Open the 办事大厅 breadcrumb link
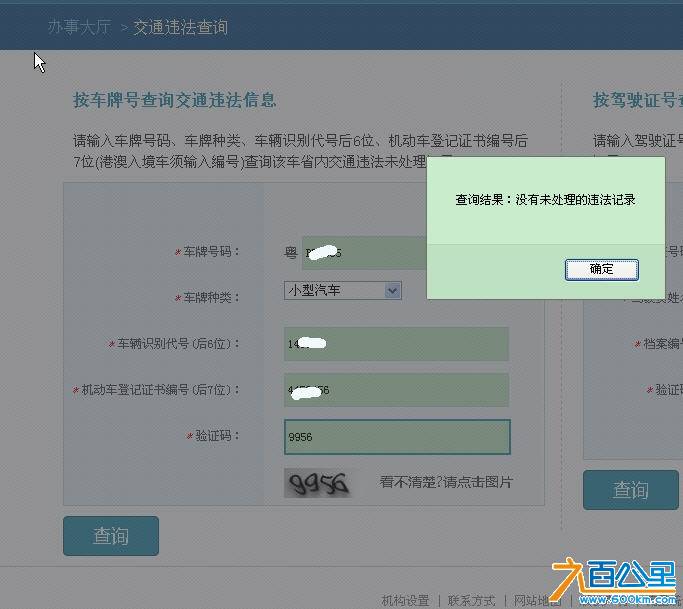 click(79, 27)
